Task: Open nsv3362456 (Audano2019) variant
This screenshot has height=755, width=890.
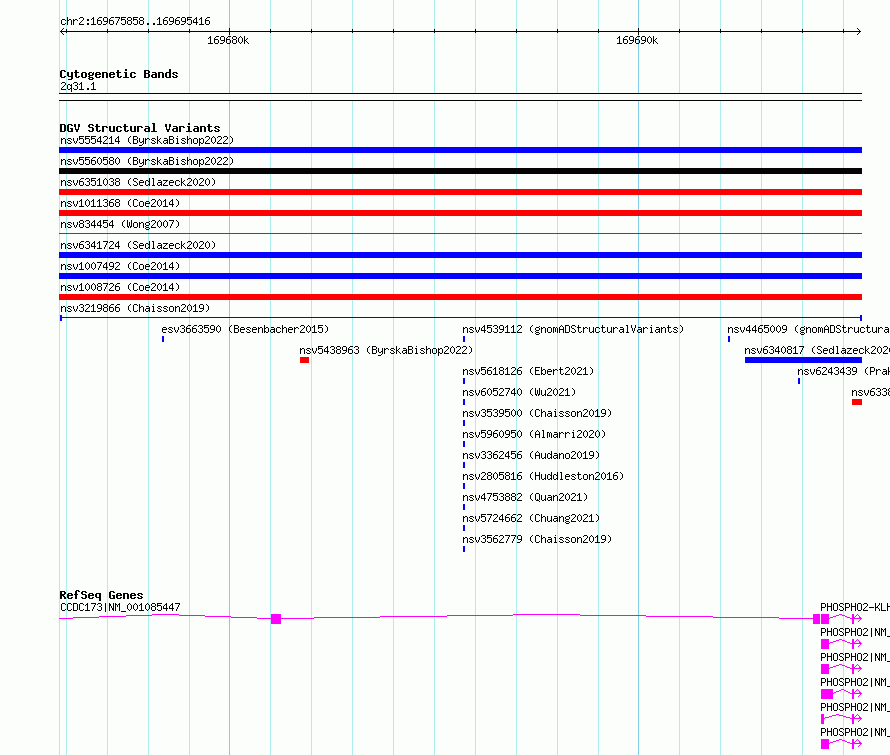Action: pyautogui.click(x=531, y=455)
